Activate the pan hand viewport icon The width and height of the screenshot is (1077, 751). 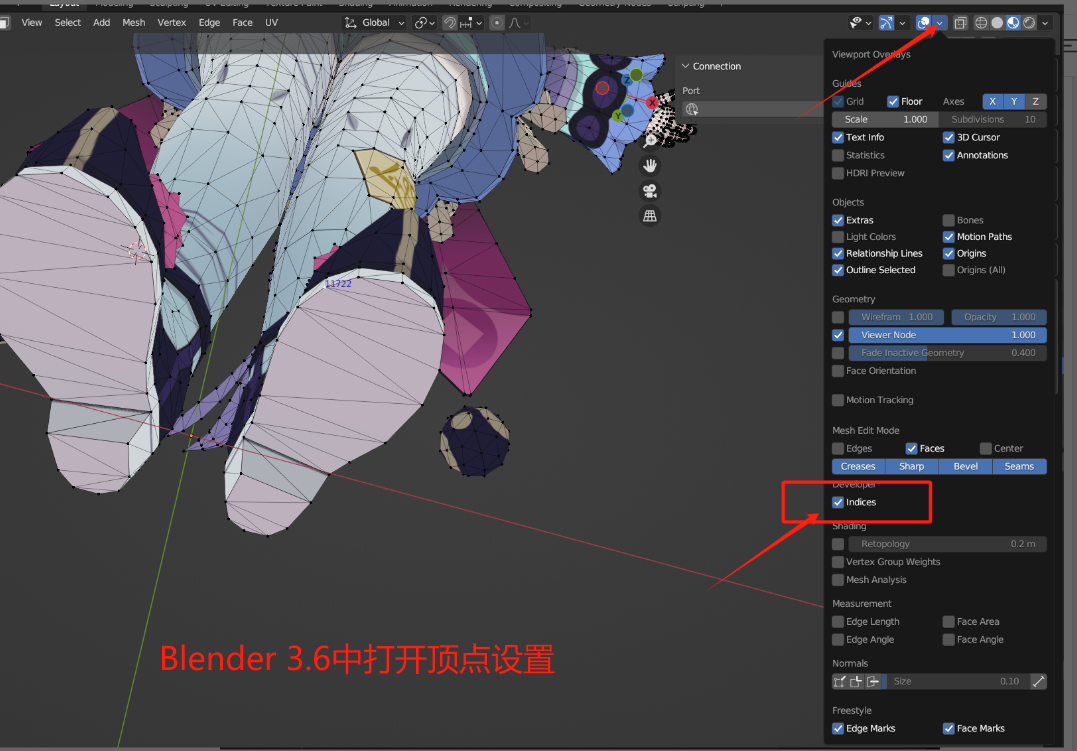[x=650, y=166]
